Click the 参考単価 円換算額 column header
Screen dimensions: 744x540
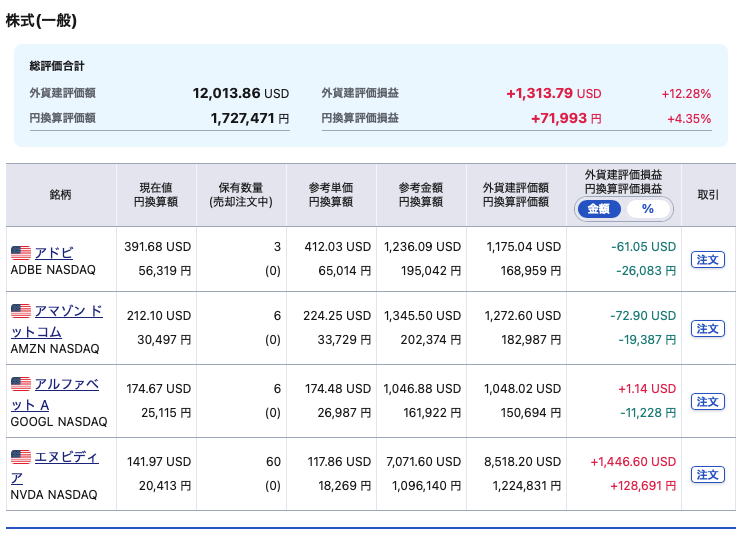pos(331,195)
